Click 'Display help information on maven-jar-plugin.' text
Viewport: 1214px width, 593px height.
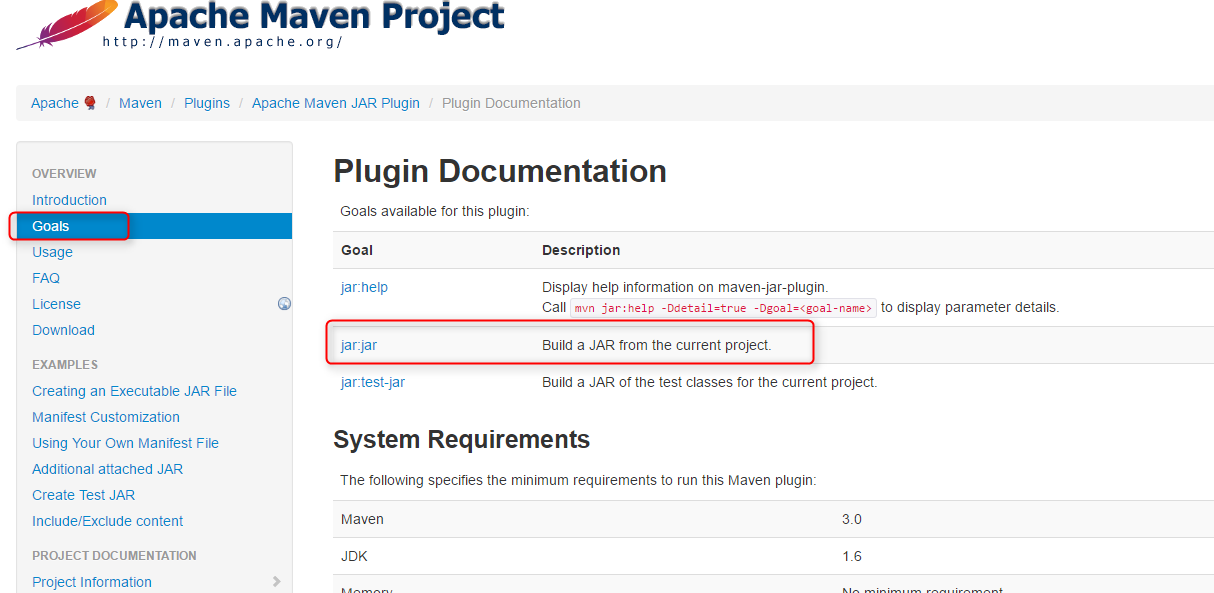(685, 287)
